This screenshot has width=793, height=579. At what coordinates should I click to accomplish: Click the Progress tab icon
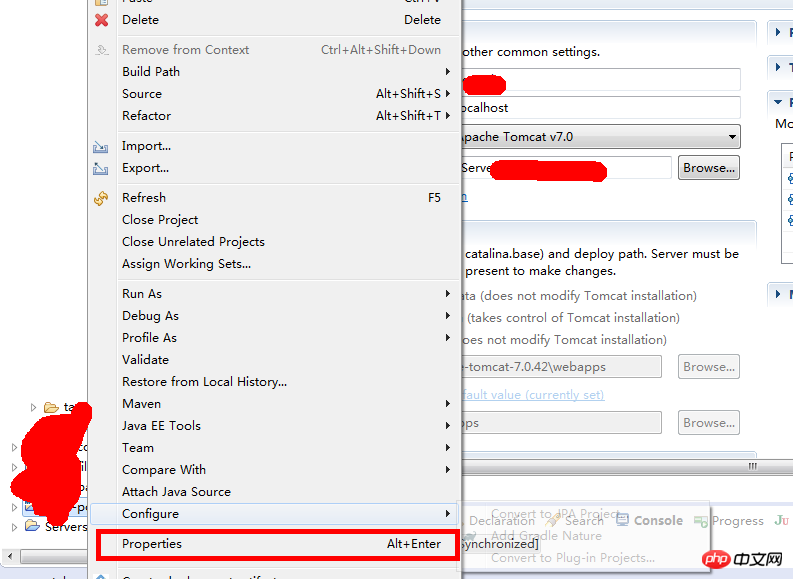coord(701,520)
